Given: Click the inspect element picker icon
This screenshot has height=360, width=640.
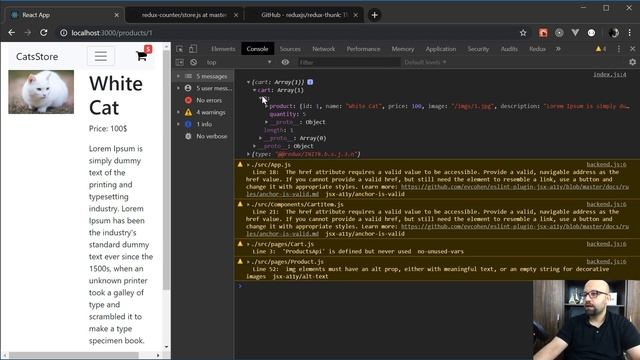Looking at the screenshot, I should point(180,49).
